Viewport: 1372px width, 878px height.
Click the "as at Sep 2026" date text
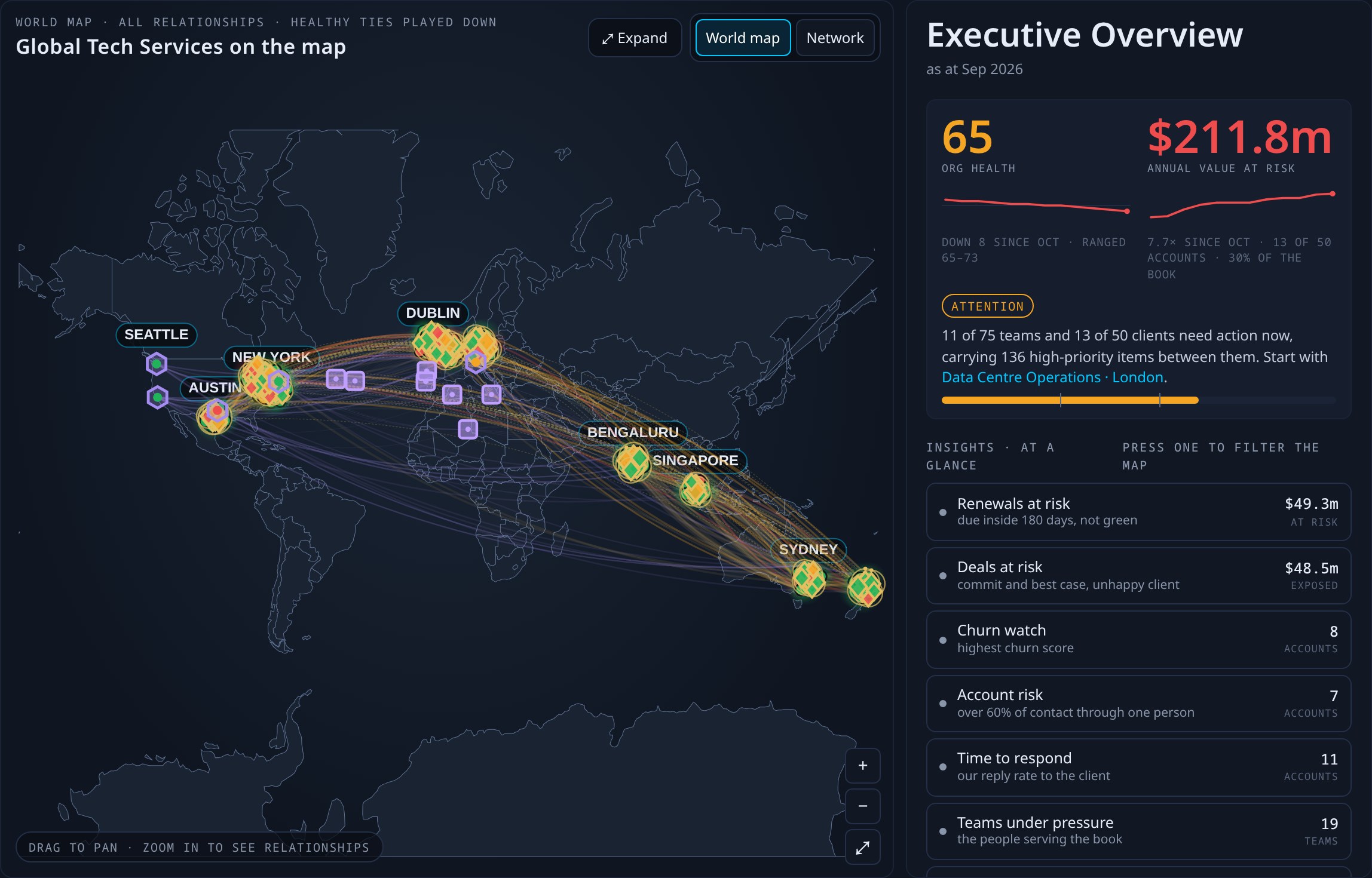(x=974, y=69)
